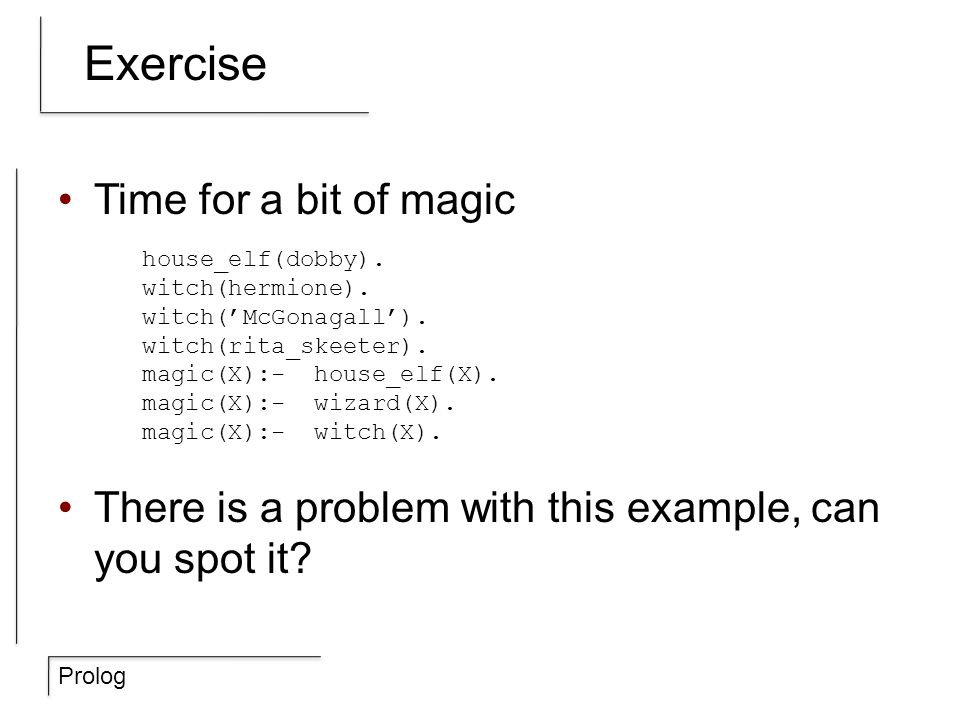Click the witch(rita_skeeter). code line
Viewport: 960px width, 720px height.
(x=283, y=347)
